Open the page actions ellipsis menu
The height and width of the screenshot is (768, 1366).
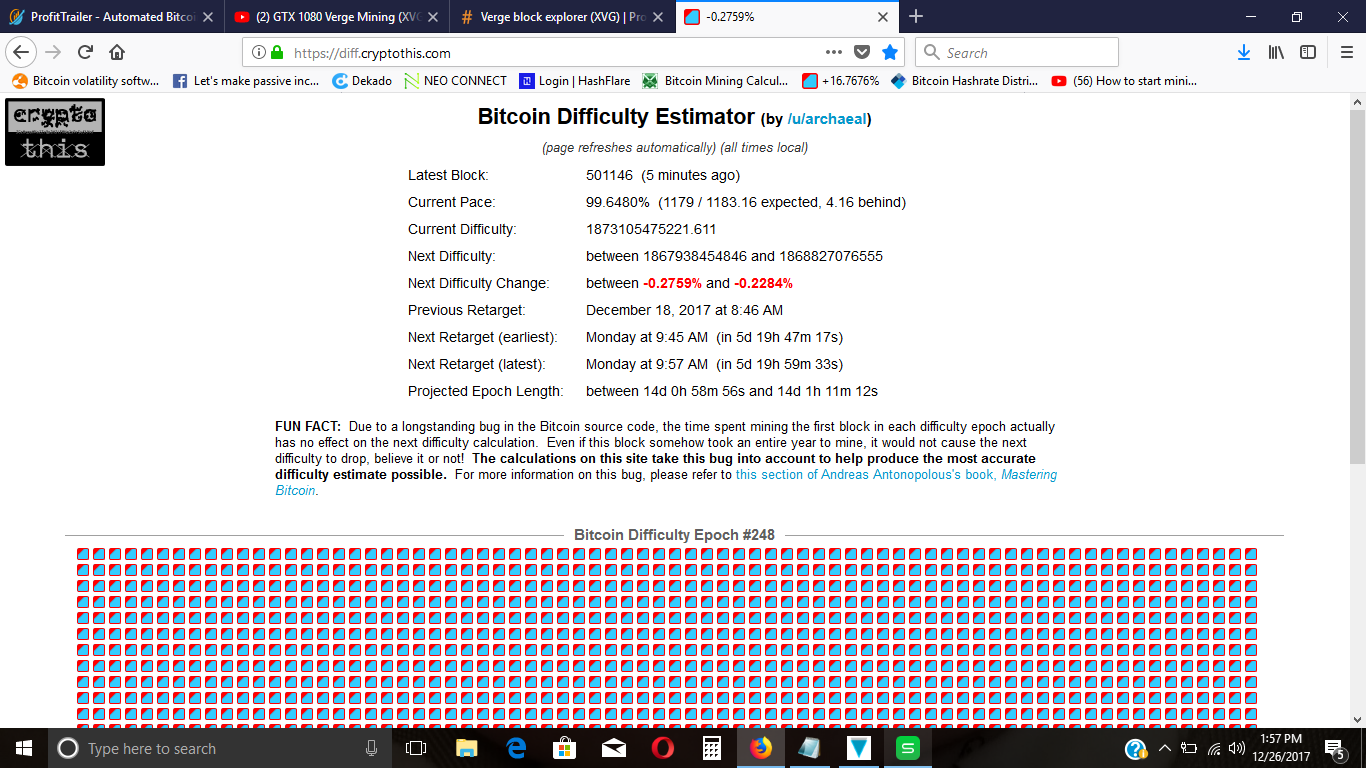(x=833, y=51)
